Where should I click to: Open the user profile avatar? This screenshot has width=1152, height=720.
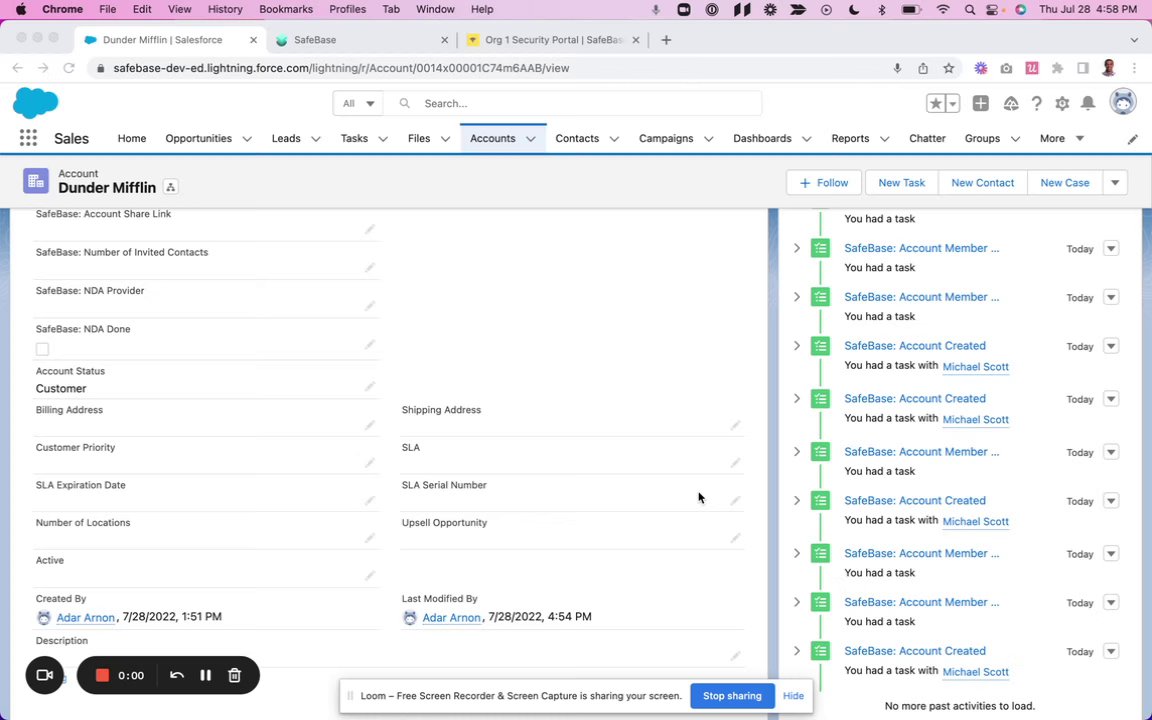pos(1123,103)
